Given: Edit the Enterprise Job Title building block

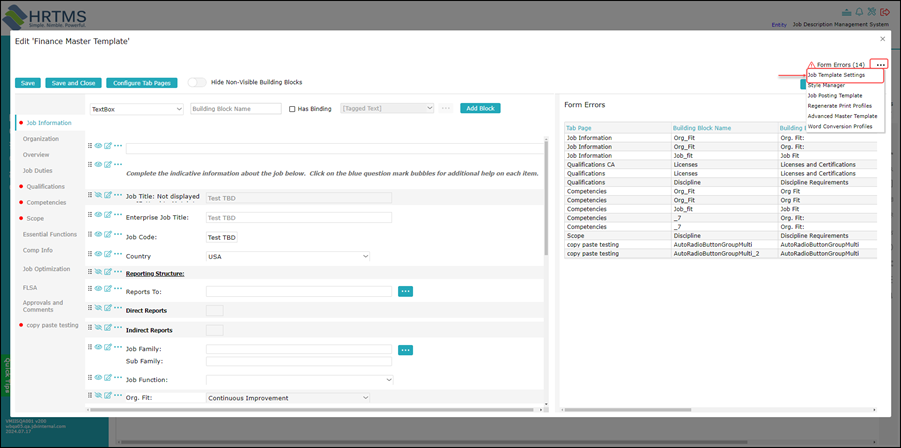Looking at the screenshot, I should (x=107, y=214).
